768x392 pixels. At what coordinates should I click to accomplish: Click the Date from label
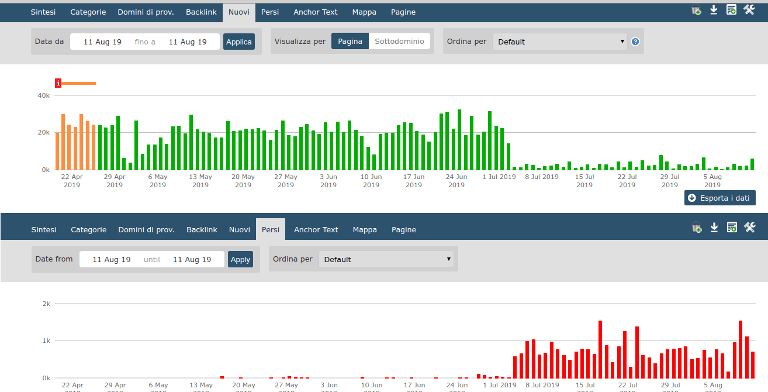point(54,259)
